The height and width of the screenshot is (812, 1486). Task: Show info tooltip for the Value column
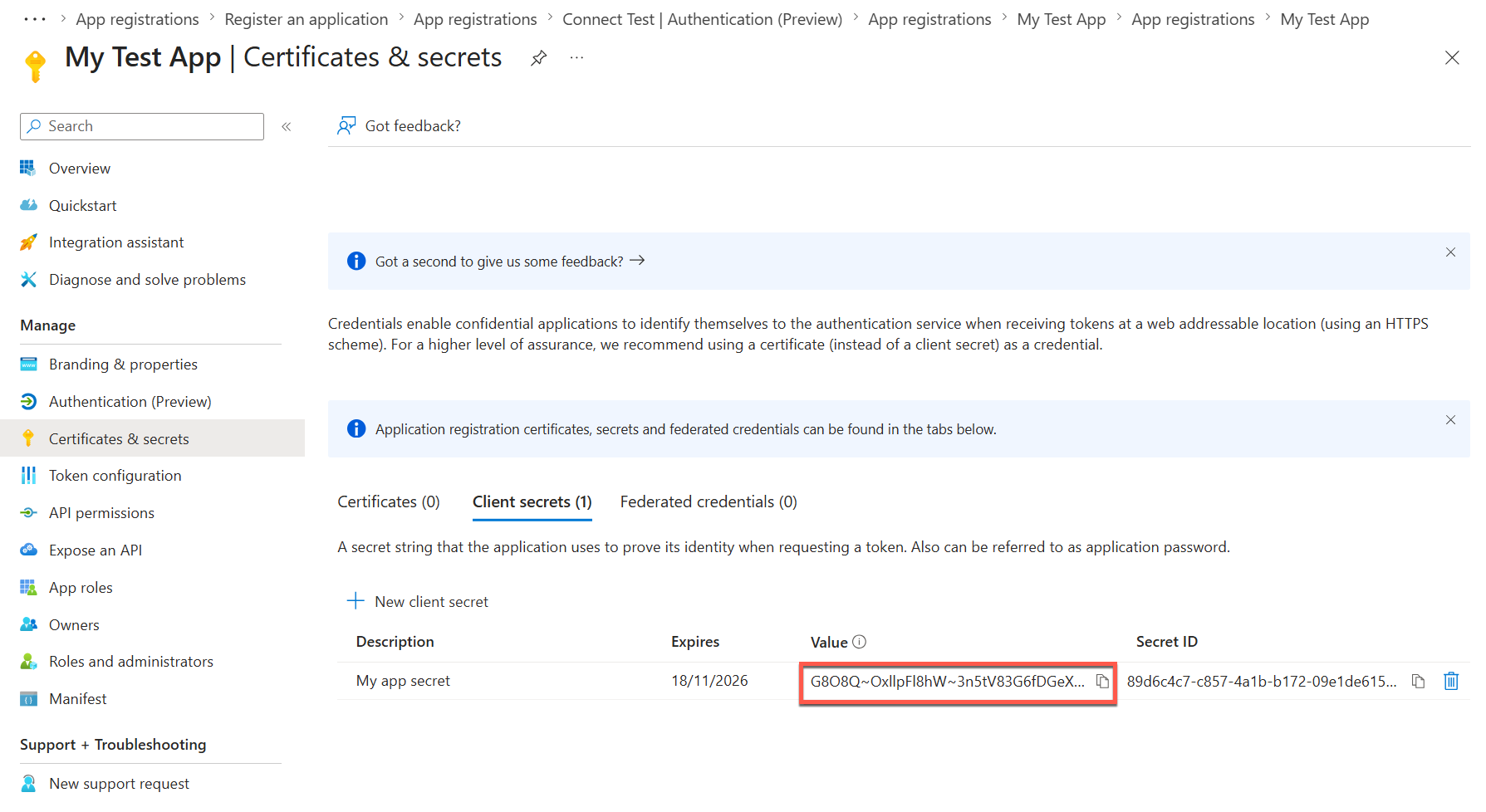point(860,642)
